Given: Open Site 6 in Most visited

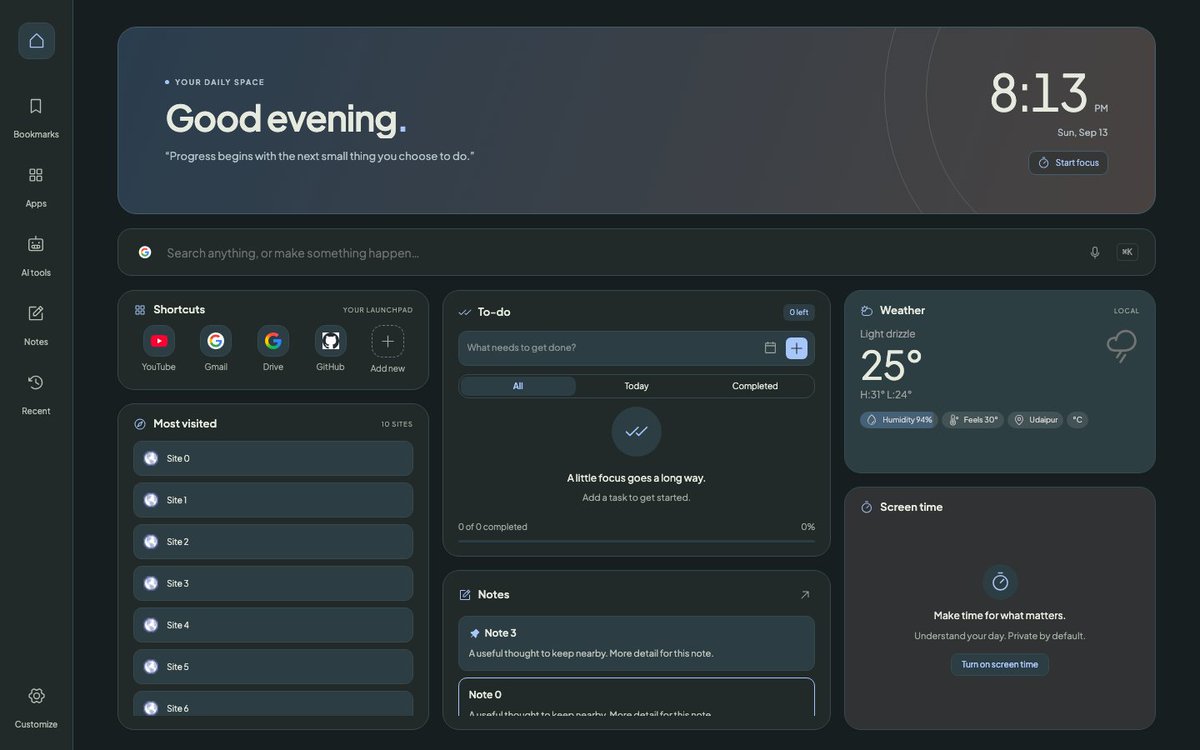Looking at the screenshot, I should [x=273, y=704].
